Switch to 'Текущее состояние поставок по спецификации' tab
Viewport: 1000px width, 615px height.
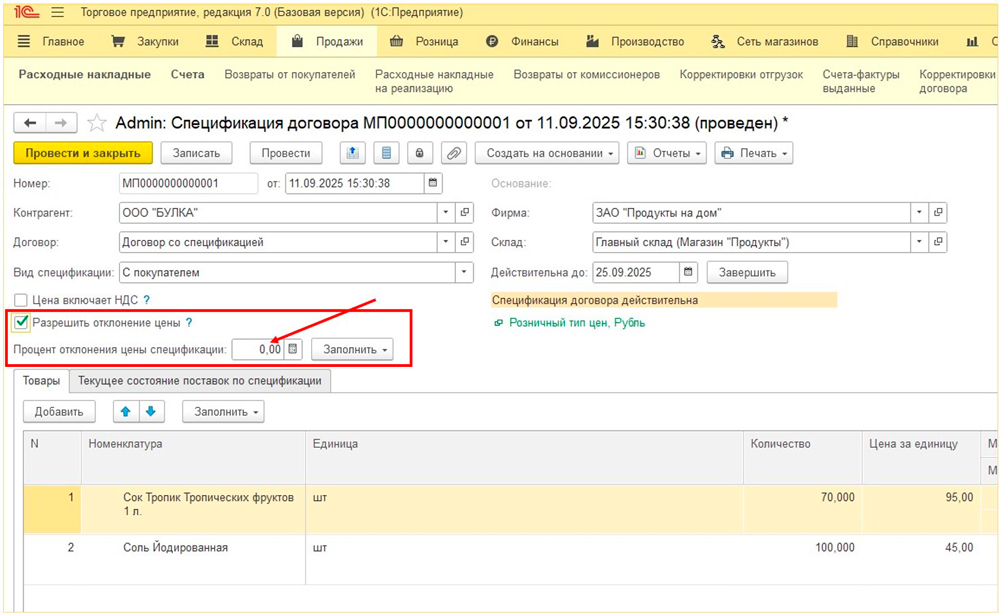click(199, 381)
